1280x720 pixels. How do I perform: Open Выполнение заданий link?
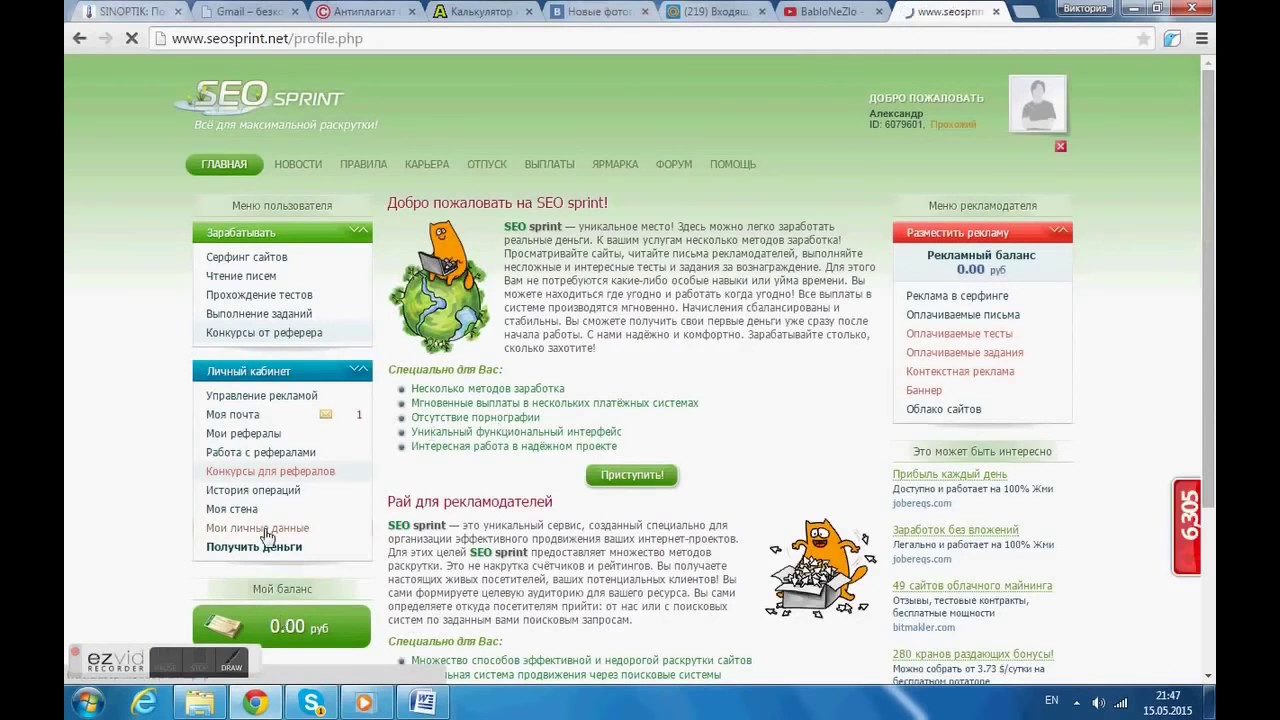[259, 314]
